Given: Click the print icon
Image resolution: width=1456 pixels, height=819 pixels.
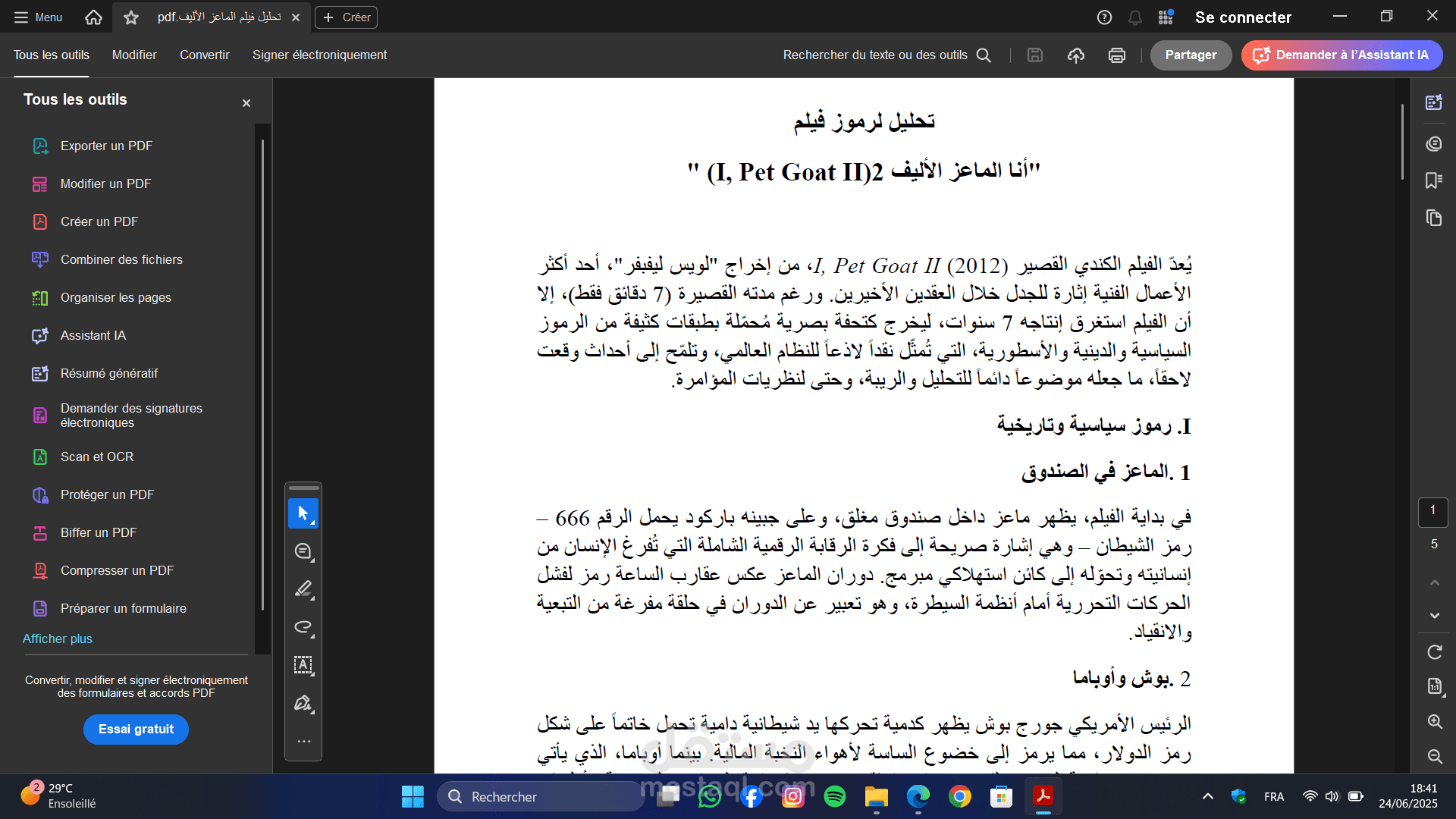Looking at the screenshot, I should pos(1116,55).
